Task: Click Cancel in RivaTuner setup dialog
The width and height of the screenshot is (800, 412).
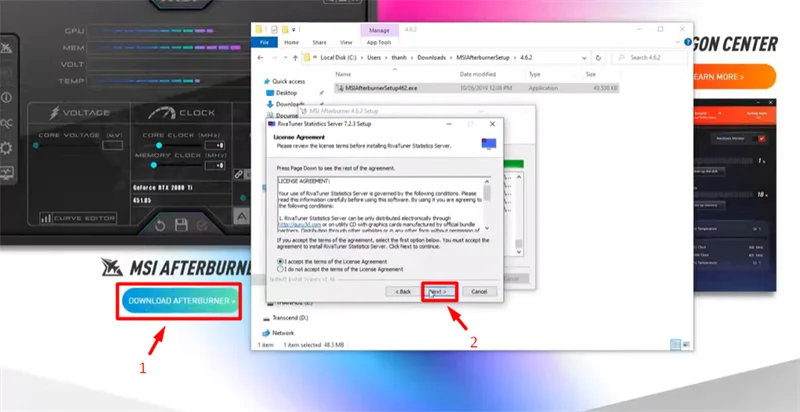Action: point(479,292)
